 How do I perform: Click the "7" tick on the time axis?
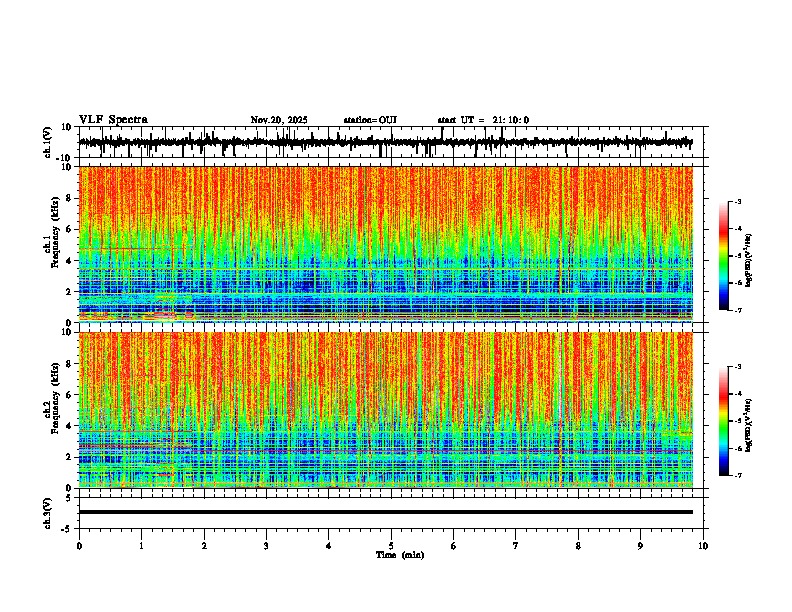click(516, 546)
